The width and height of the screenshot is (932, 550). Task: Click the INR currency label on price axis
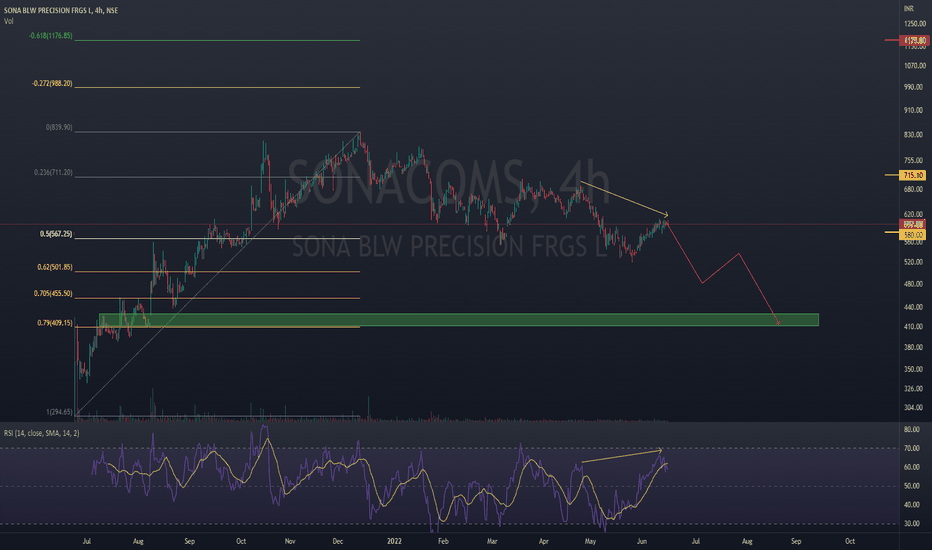coord(908,8)
